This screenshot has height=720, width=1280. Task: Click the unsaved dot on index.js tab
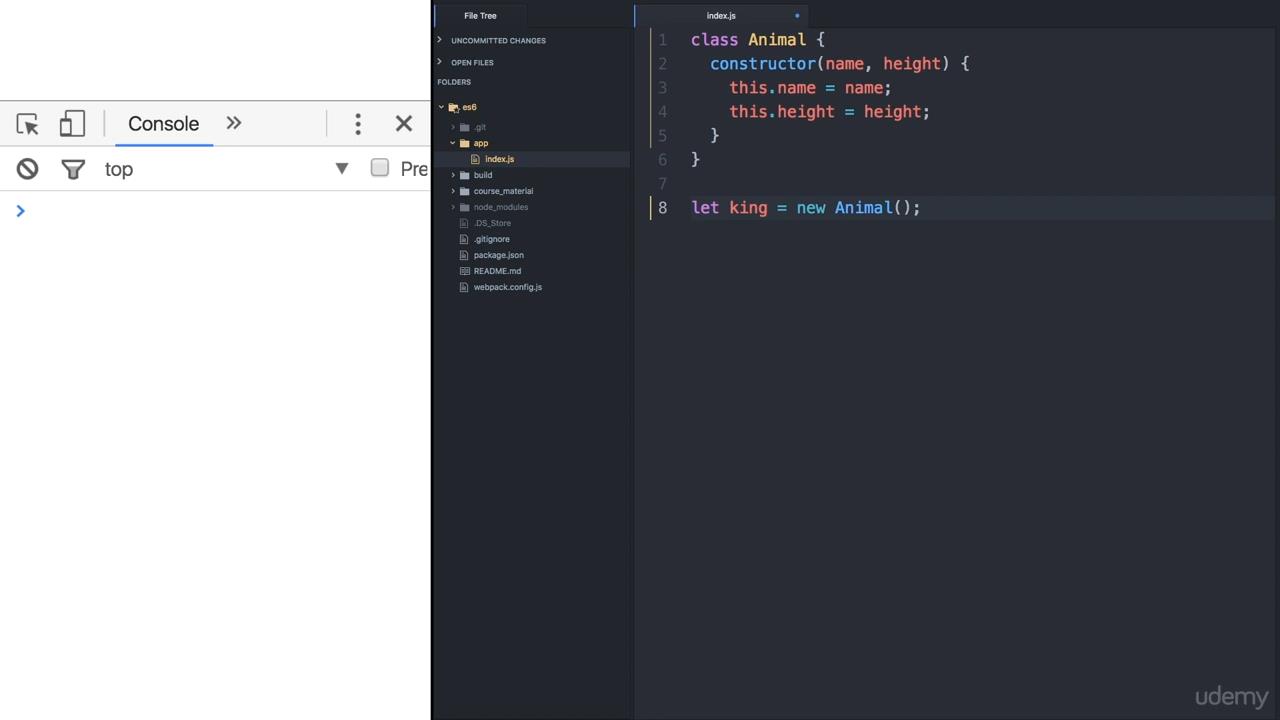(x=797, y=16)
